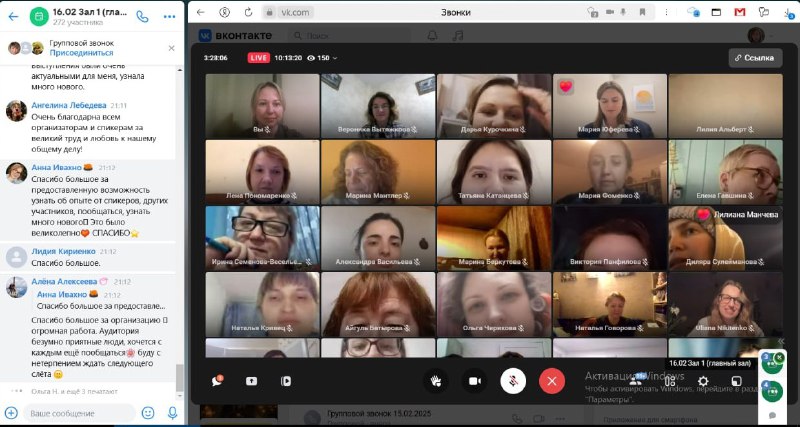
Task: Click the VK search field
Action: point(349,36)
